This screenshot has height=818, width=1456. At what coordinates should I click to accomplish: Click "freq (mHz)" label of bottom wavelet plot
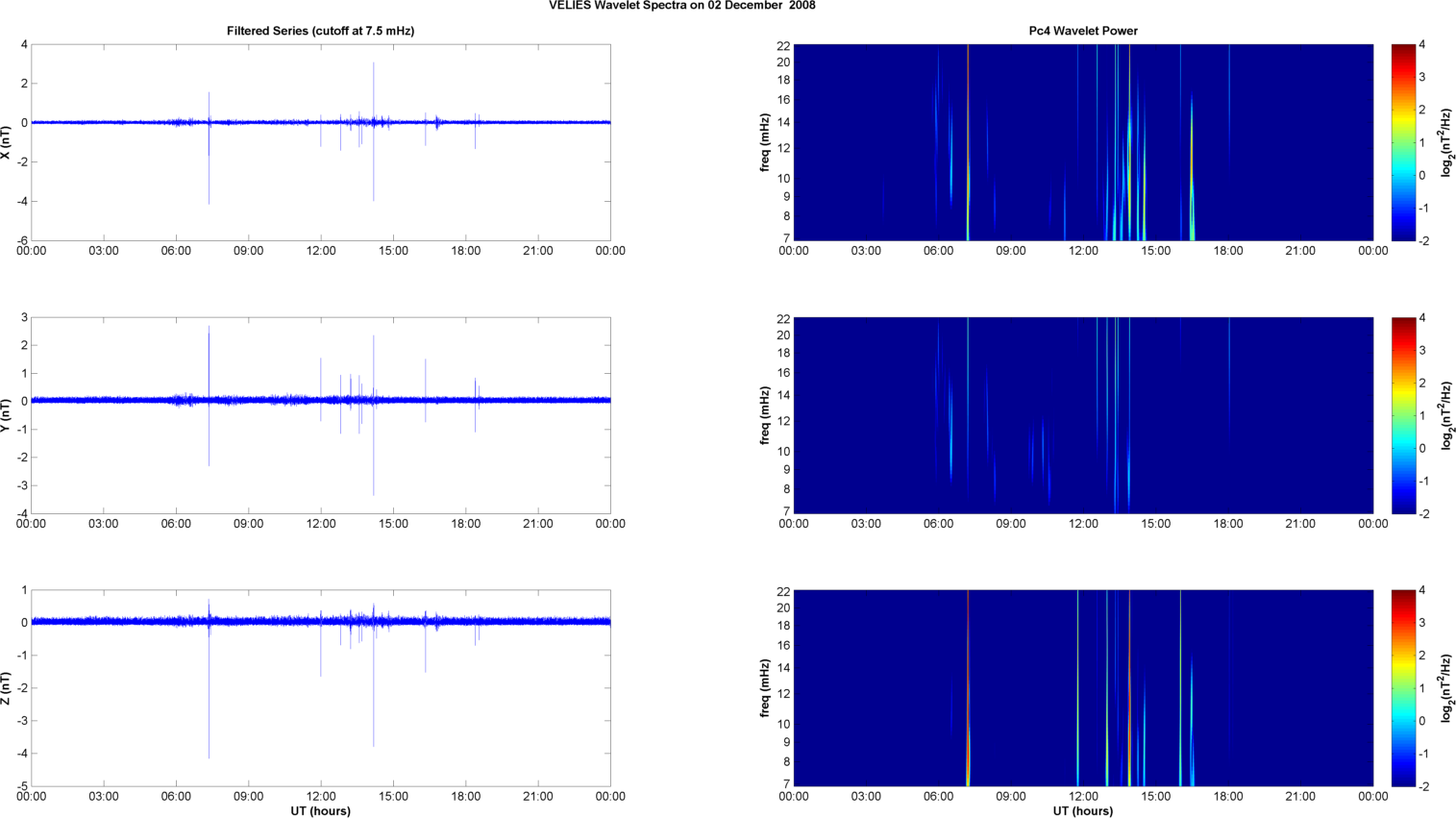coord(765,688)
